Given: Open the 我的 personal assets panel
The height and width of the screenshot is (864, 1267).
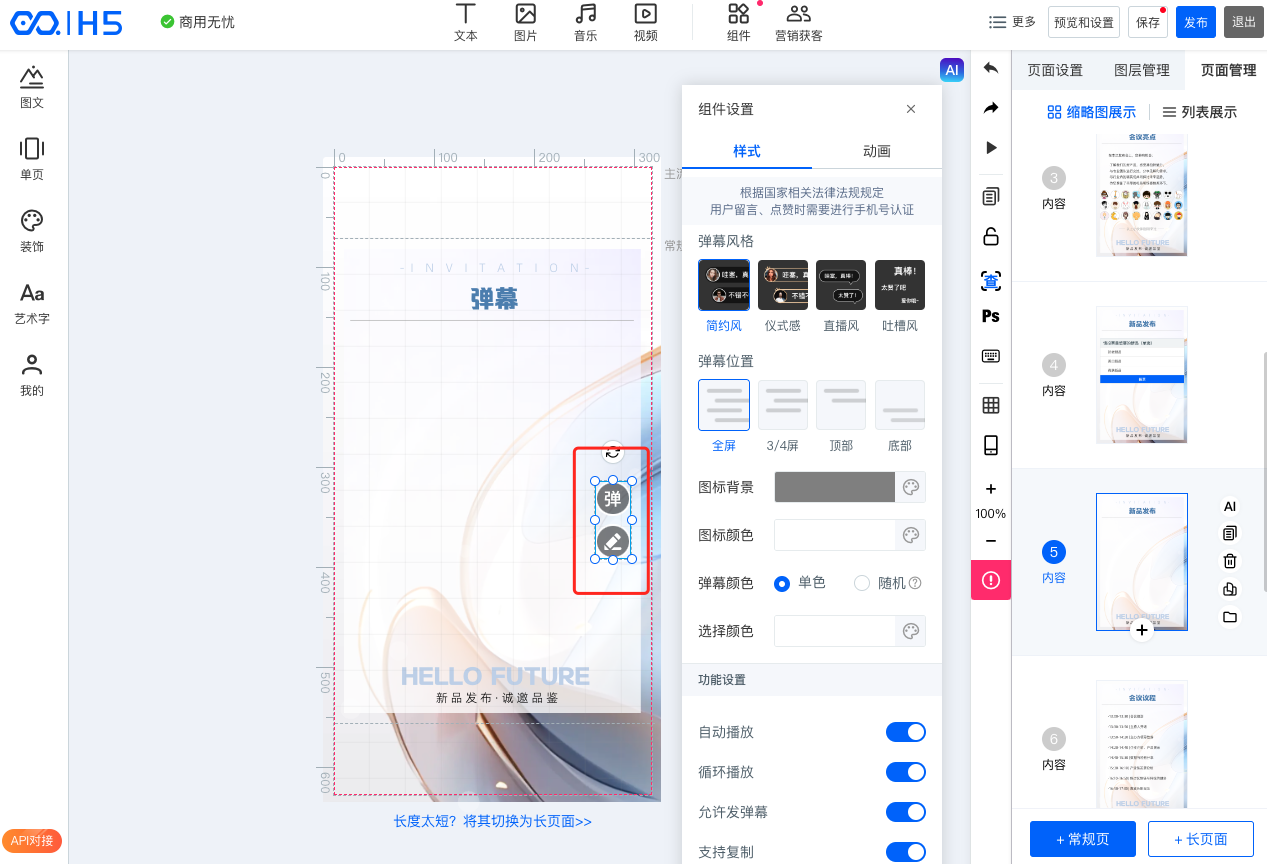Looking at the screenshot, I should click(32, 376).
